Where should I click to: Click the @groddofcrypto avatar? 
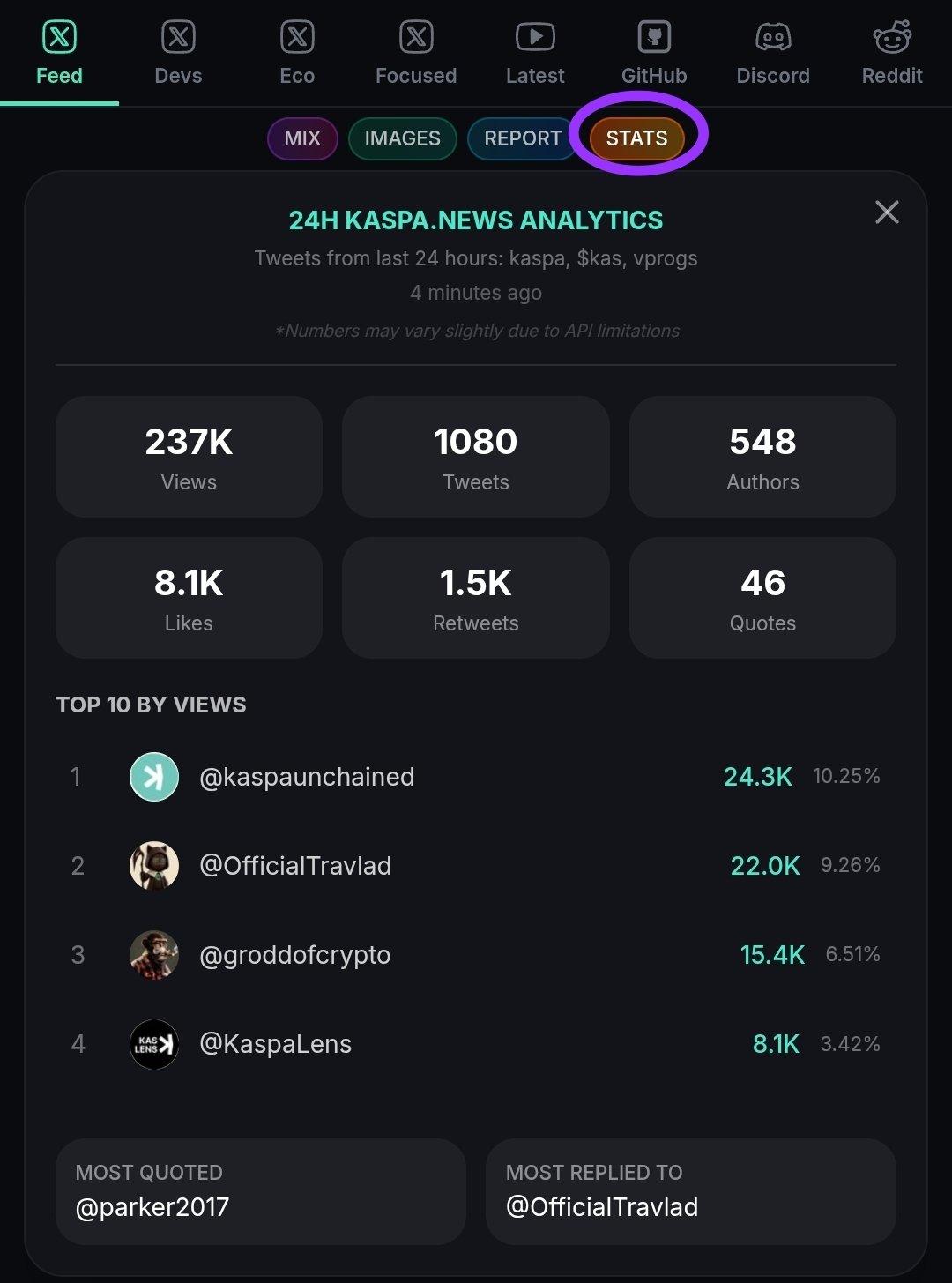154,955
